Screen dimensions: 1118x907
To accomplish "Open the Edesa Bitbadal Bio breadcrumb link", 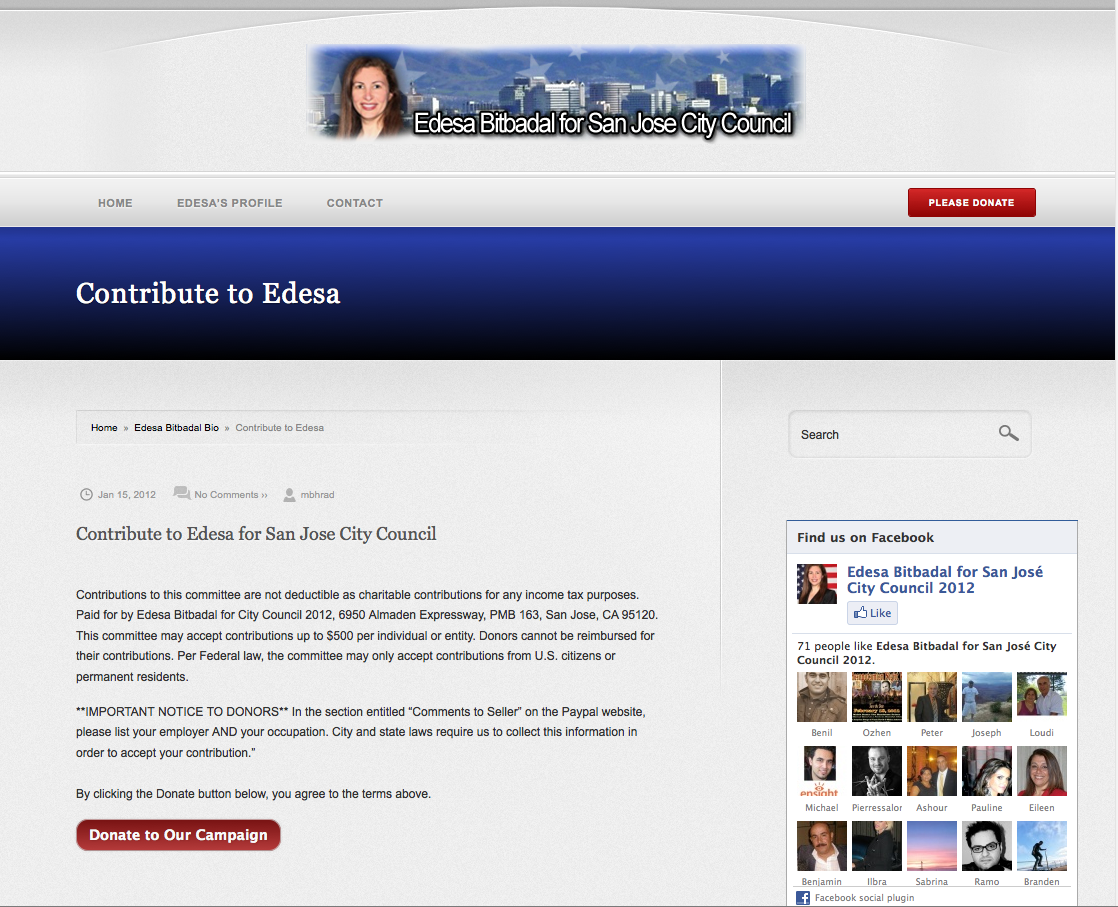I will coord(177,428).
